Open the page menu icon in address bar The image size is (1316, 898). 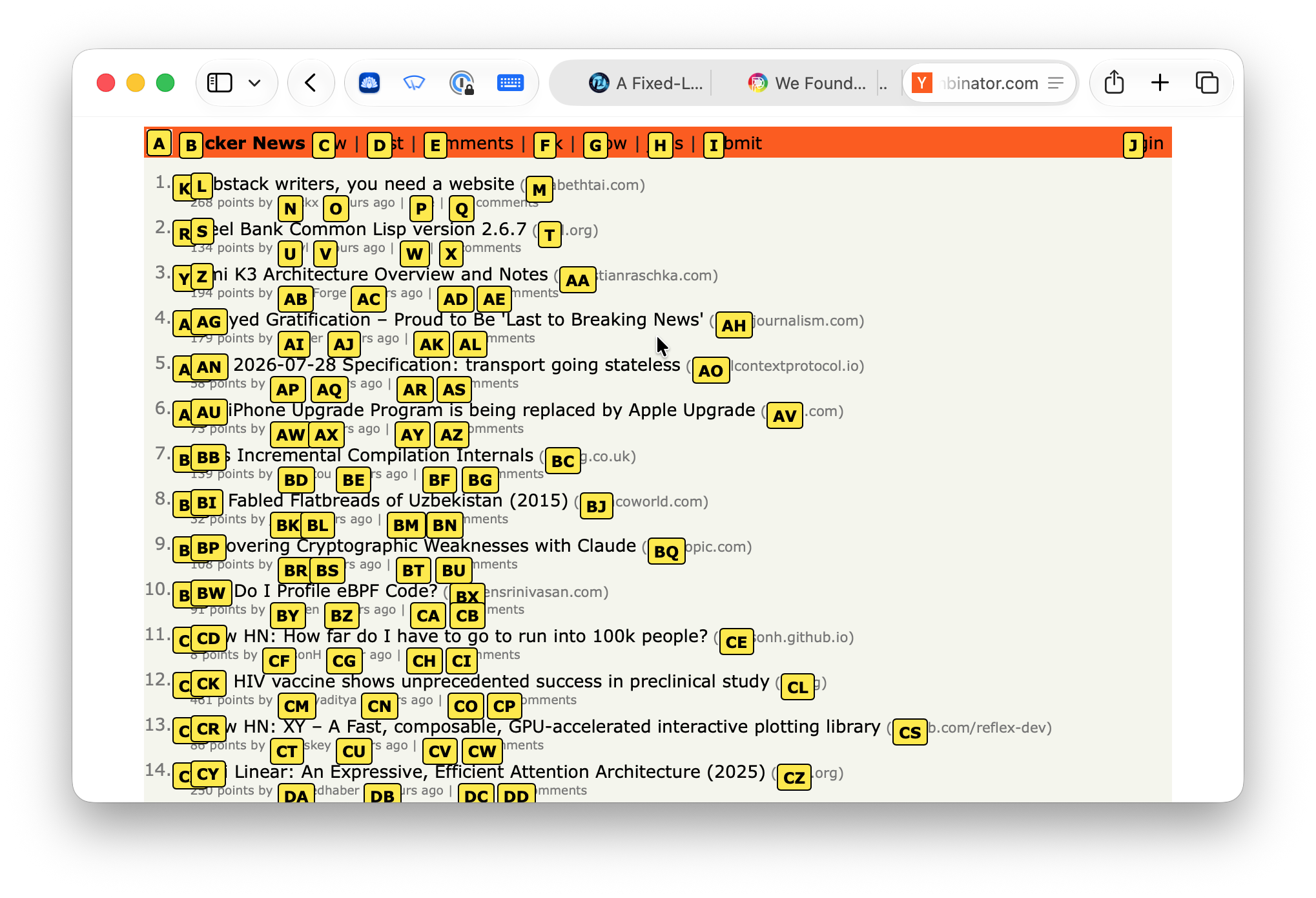1056,83
